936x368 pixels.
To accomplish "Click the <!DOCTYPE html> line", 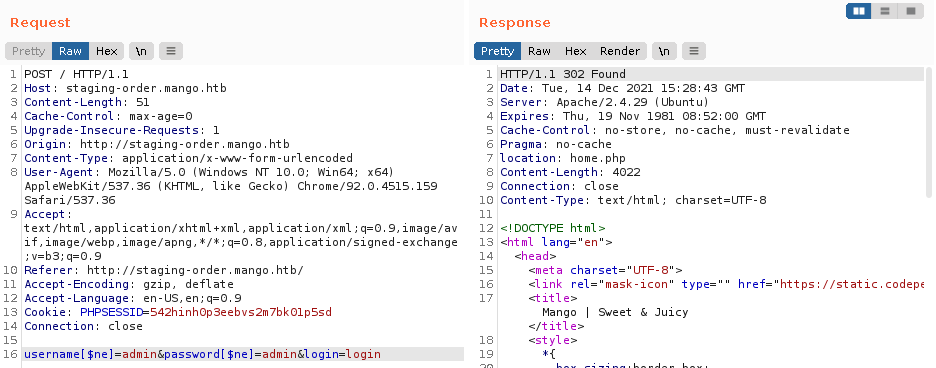I will pos(553,228).
